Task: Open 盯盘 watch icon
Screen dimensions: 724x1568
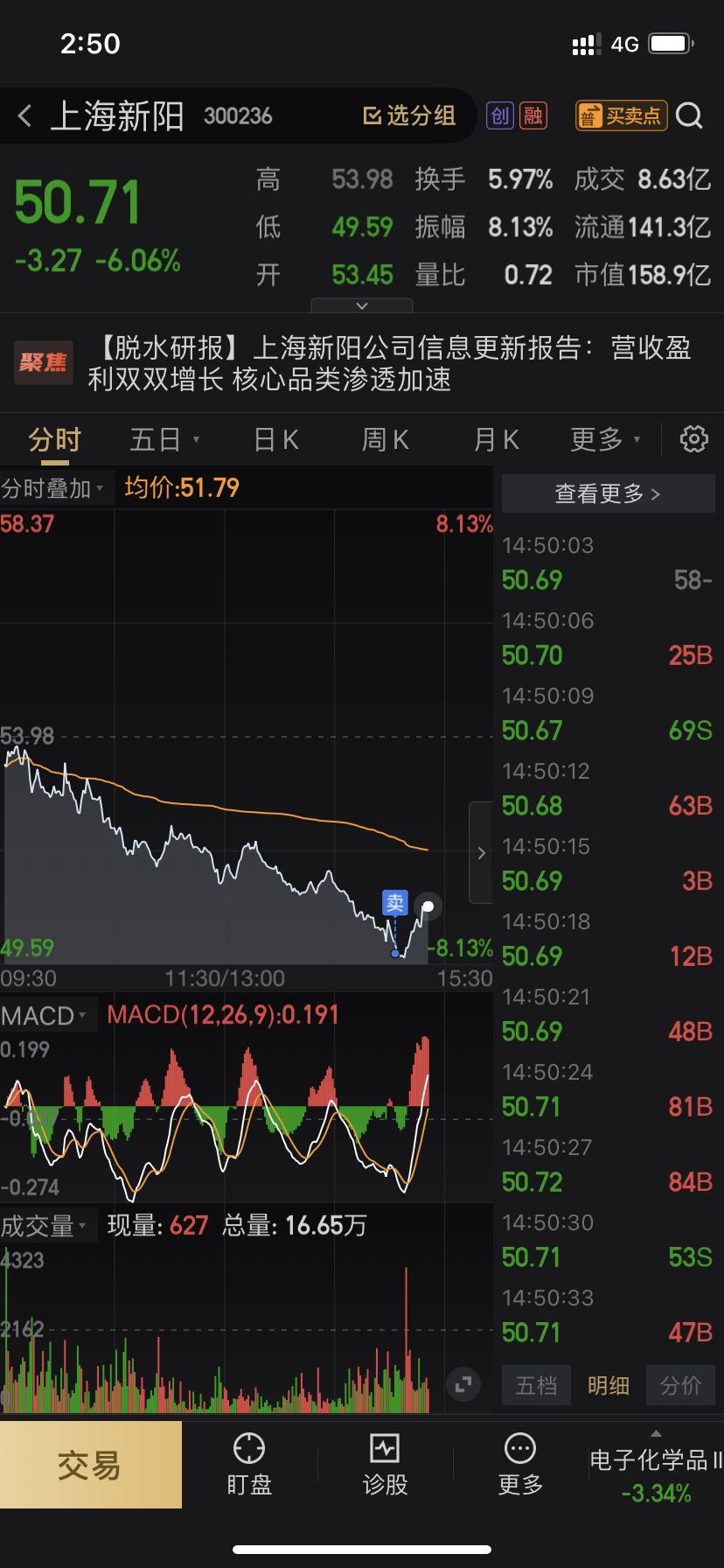Action: pyautogui.click(x=249, y=1464)
